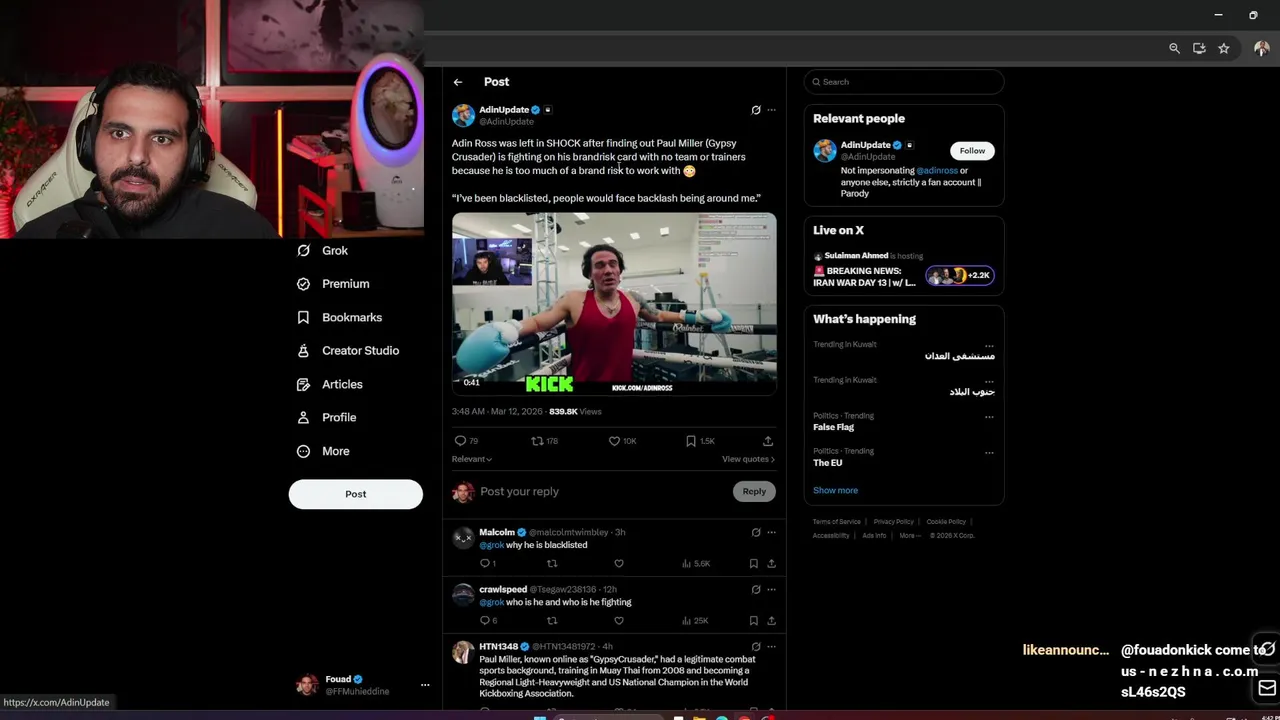1280x720 pixels.
Task: Open options for The EU trend
Action: pos(989,452)
